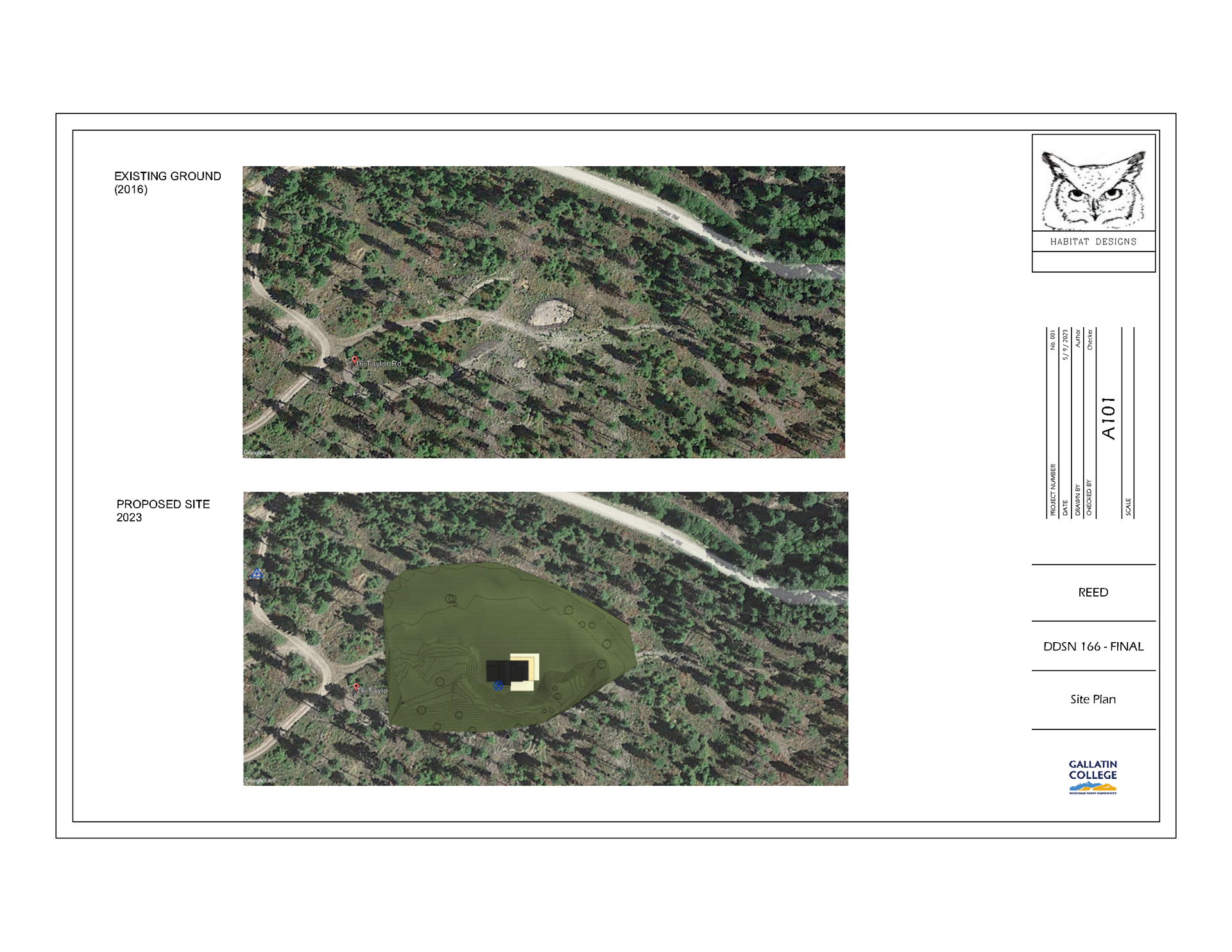Click the Gallatin College logo
The image size is (1232, 952).
[x=1093, y=777]
